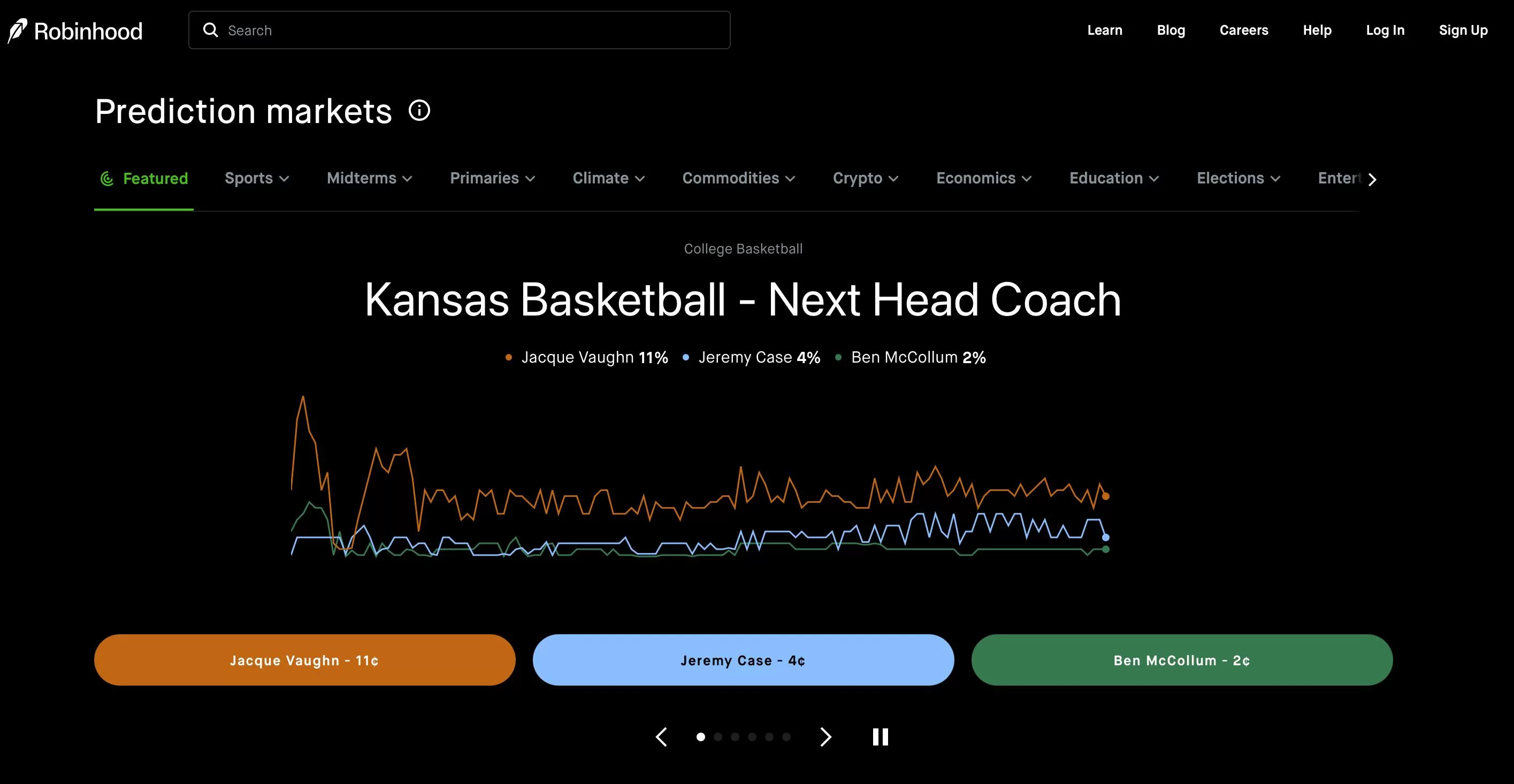
Task: Select the Featured tab
Action: 144,178
